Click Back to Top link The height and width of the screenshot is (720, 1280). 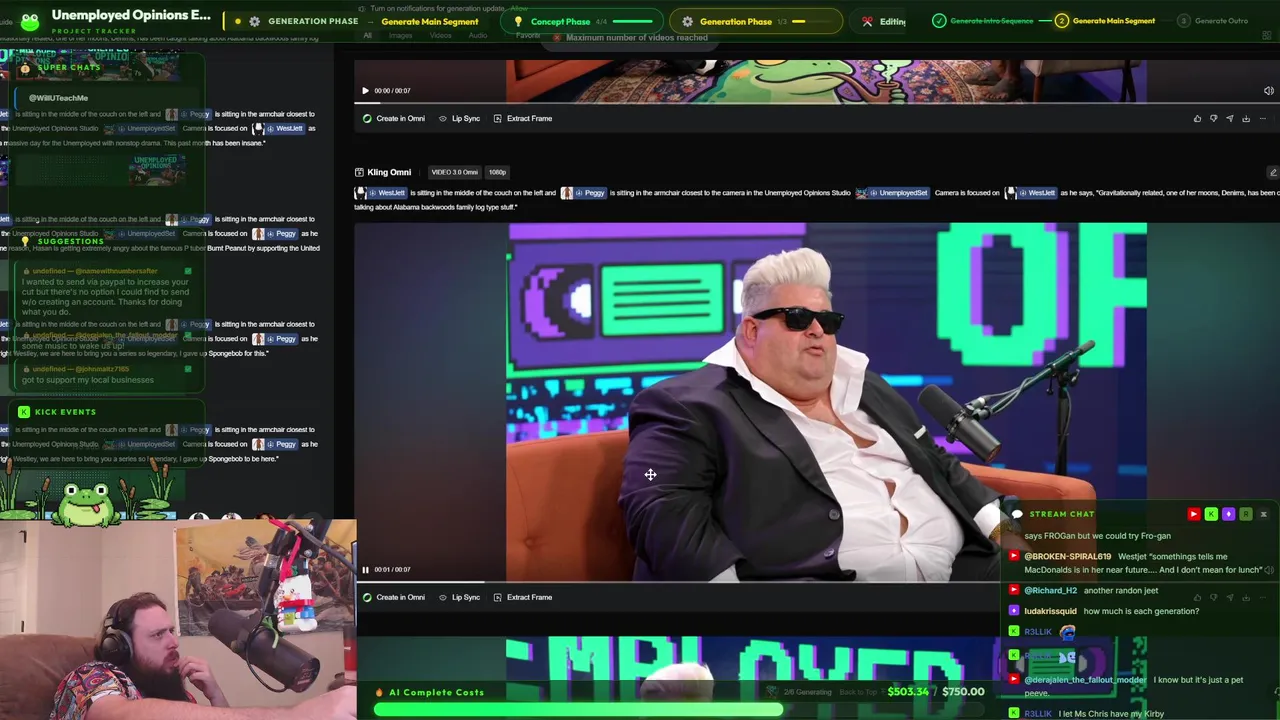pos(857,692)
